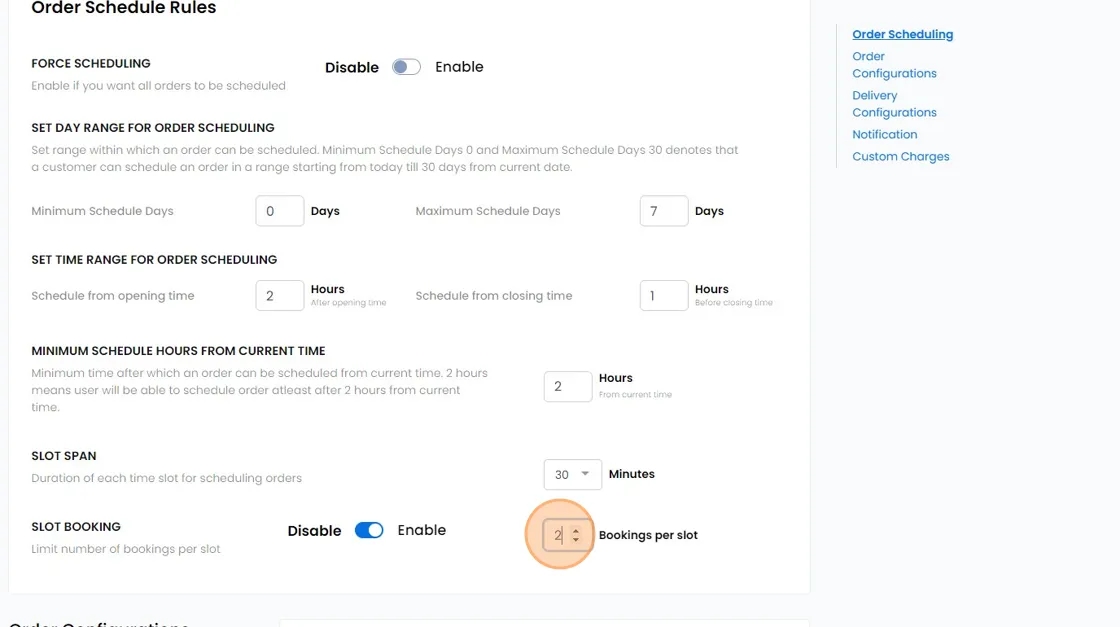Click the Enable label beside Force Scheduling
This screenshot has height=627, width=1120.
[x=459, y=67]
